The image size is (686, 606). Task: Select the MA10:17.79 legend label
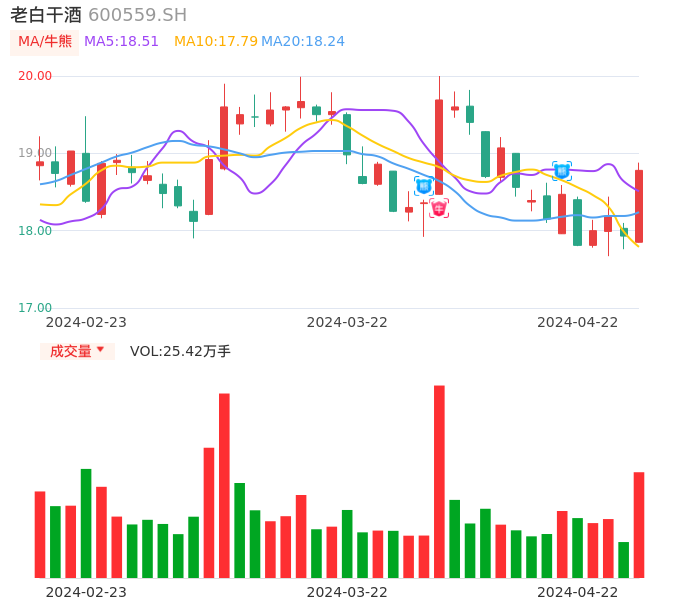click(214, 42)
